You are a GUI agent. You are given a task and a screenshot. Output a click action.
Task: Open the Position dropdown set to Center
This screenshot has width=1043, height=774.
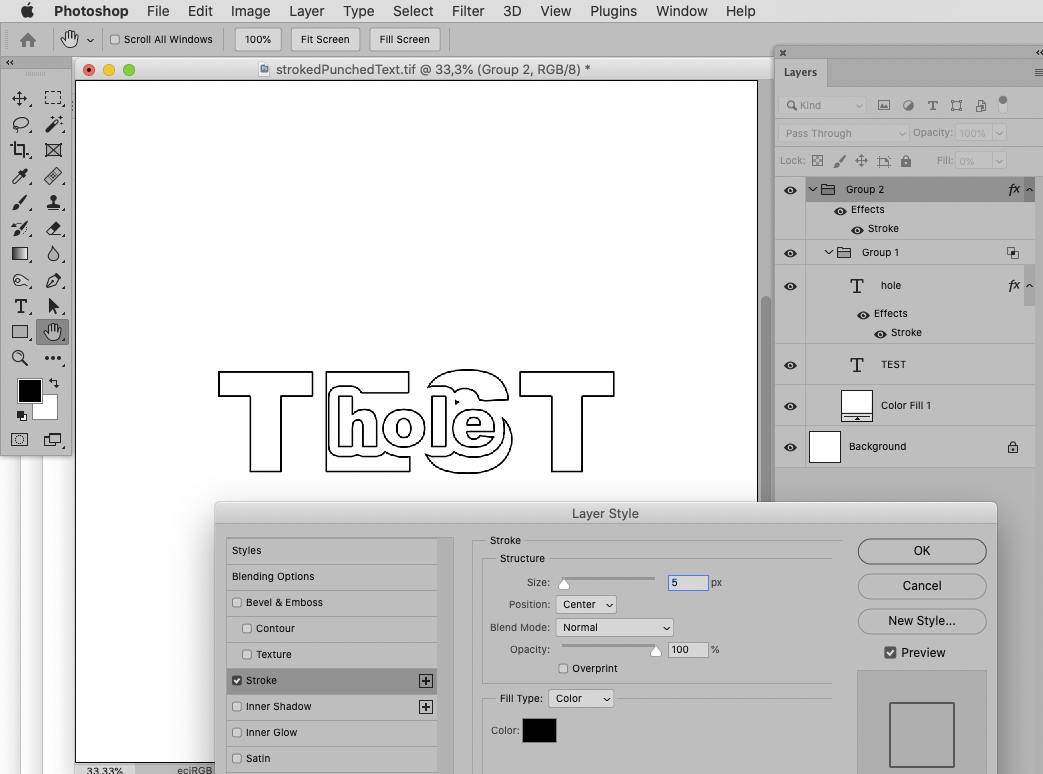(x=585, y=604)
